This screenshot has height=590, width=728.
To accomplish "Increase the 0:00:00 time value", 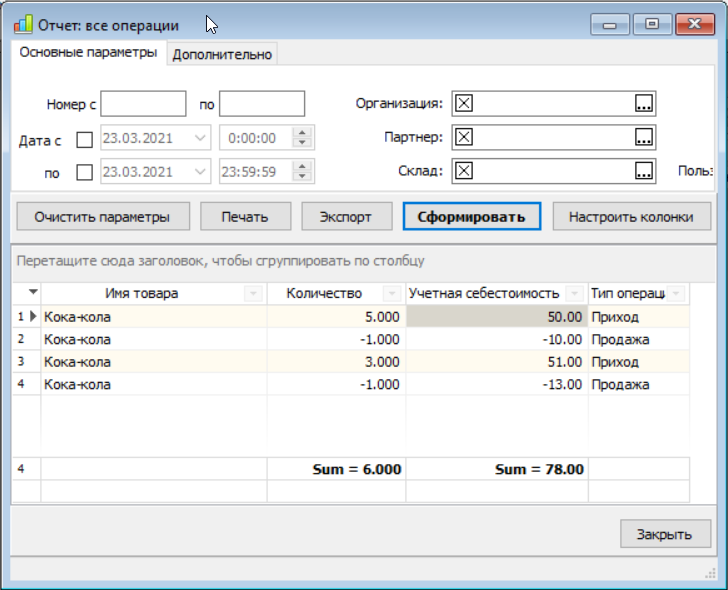I will click(x=302, y=132).
